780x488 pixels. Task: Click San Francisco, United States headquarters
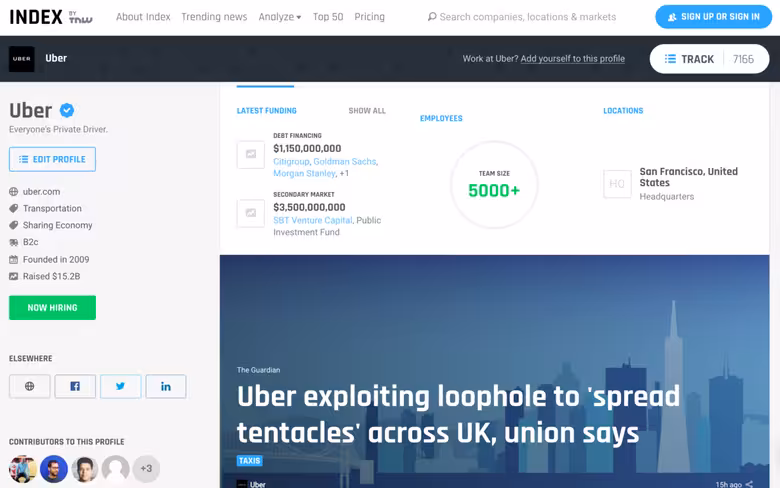[688, 177]
